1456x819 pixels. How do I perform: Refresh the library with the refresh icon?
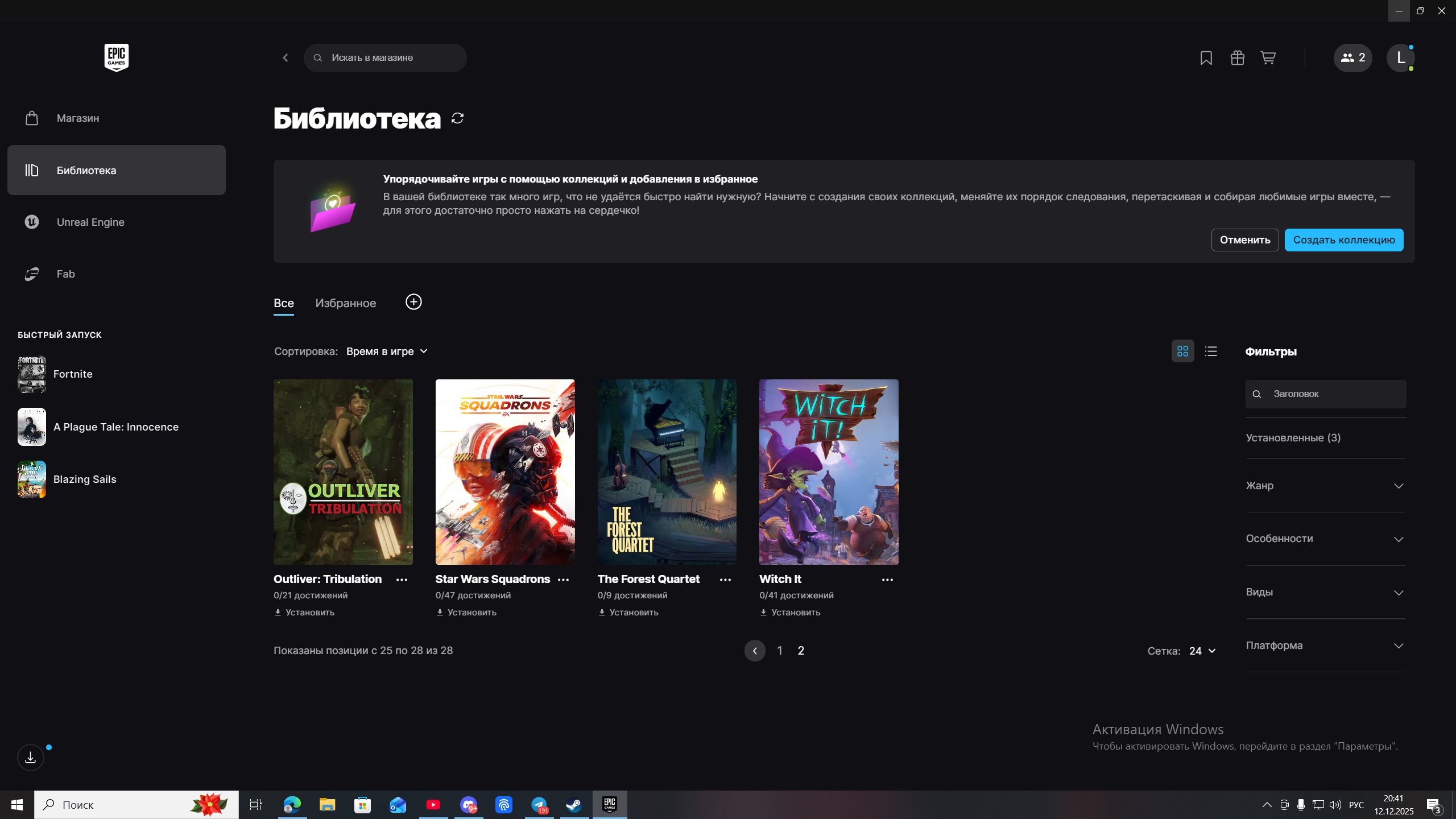point(458,118)
